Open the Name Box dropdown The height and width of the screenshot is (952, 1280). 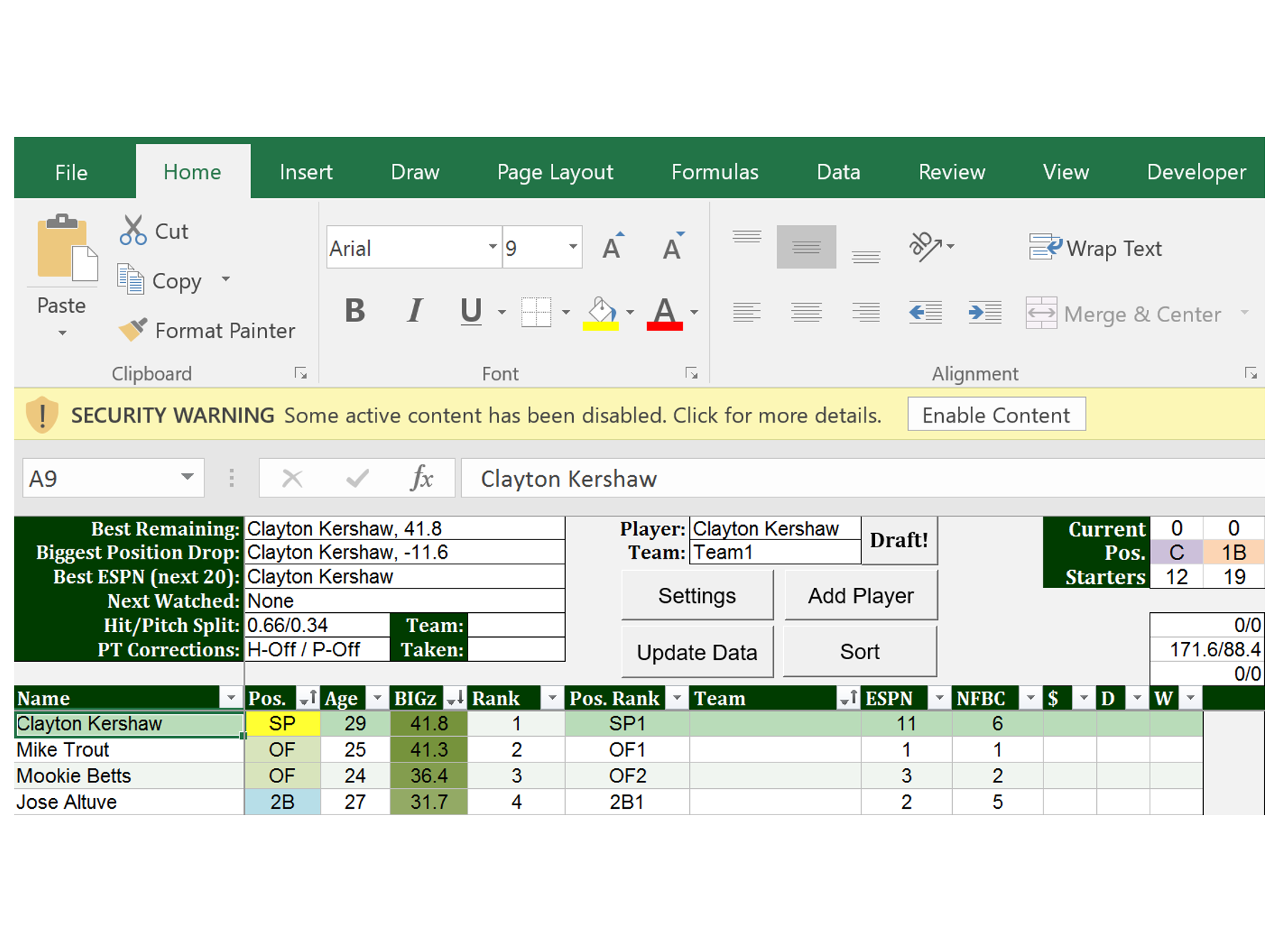point(187,477)
